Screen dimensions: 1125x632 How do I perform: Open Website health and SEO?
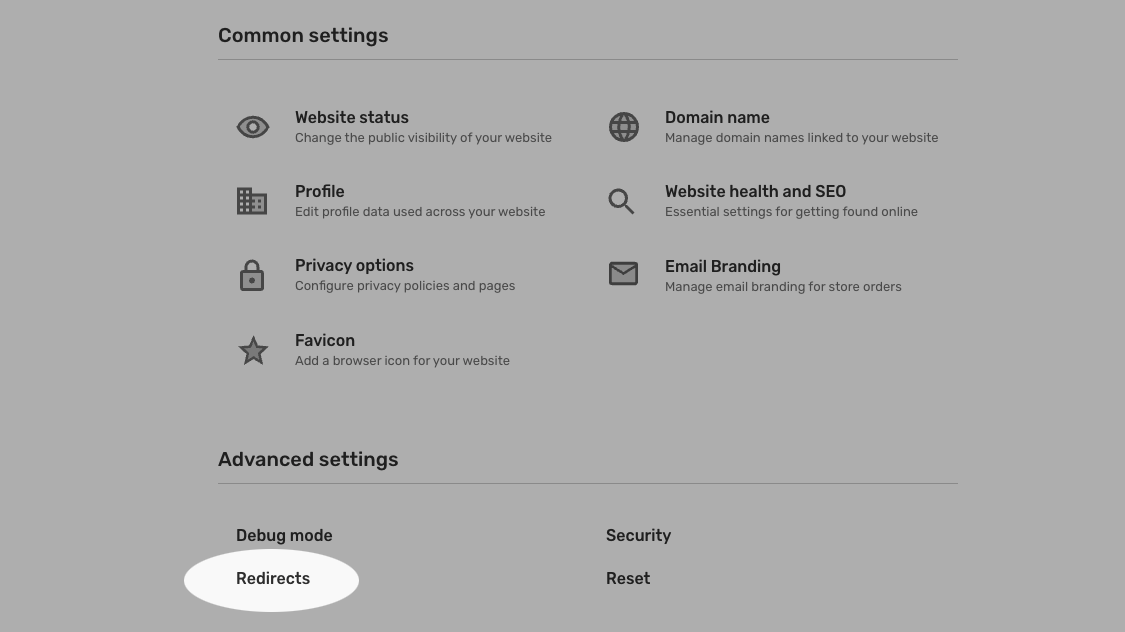[755, 192]
